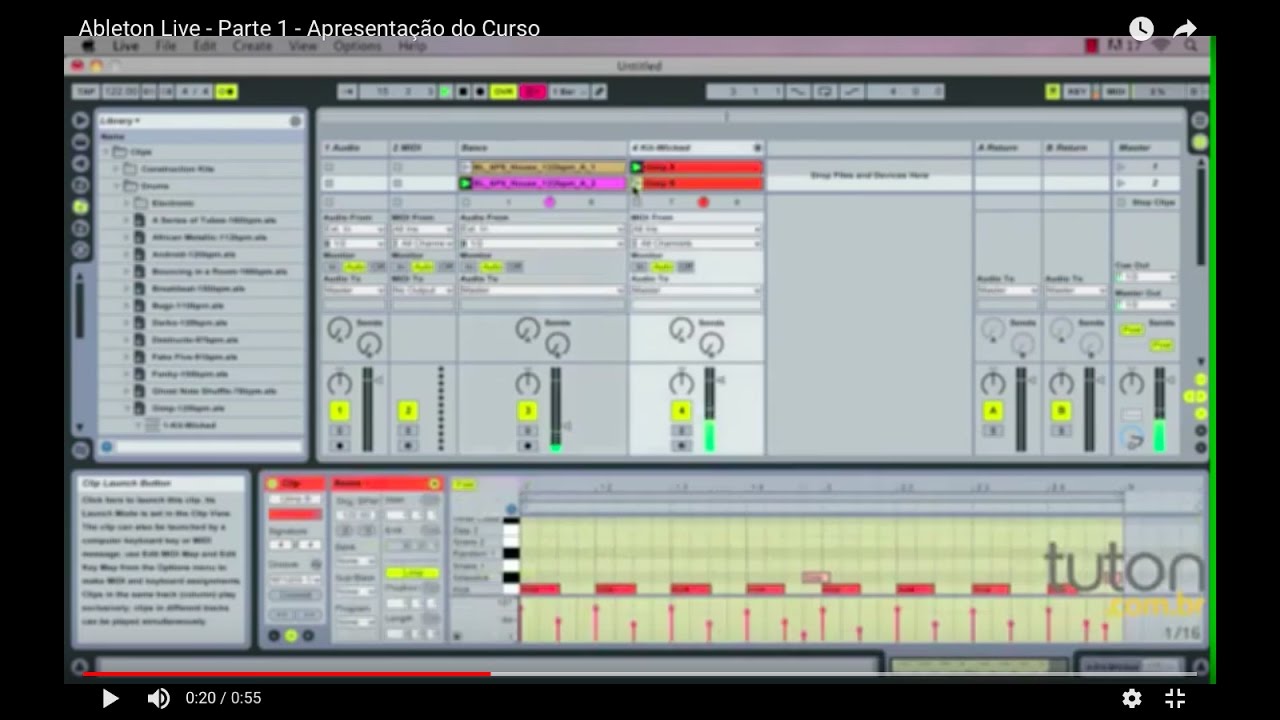Toggle the metronome switch in the transport bar

click(x=226, y=92)
